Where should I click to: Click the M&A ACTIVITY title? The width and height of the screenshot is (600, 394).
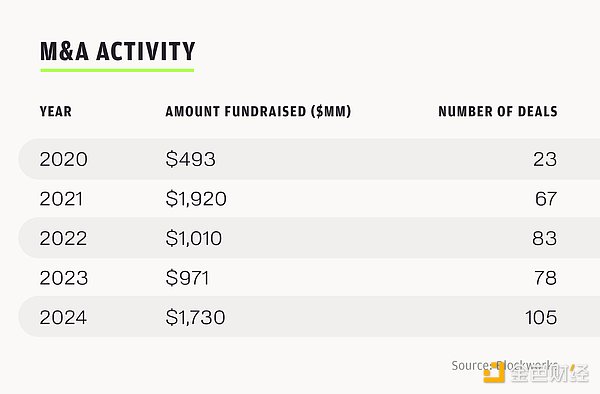[x=117, y=51]
